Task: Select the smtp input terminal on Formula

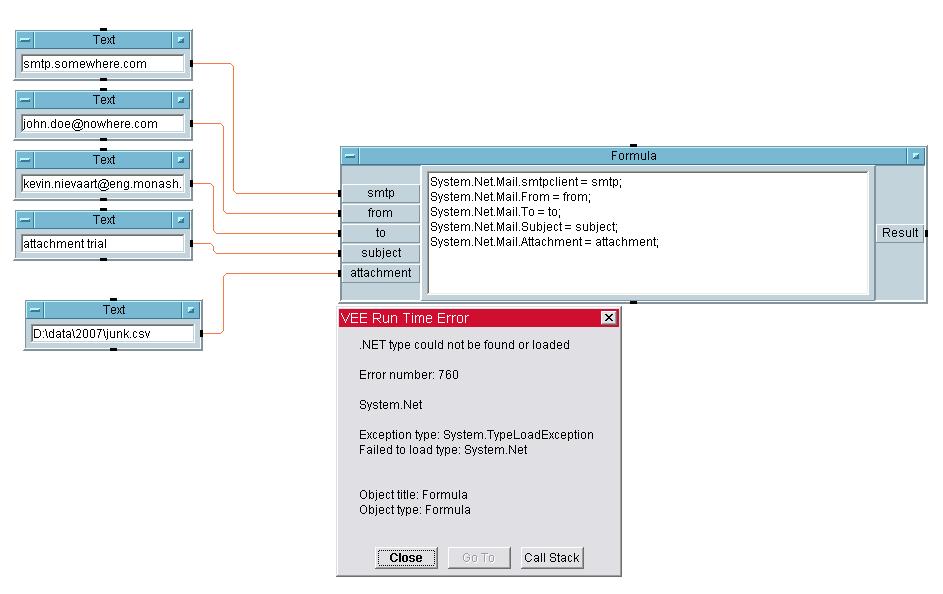Action: tap(380, 193)
